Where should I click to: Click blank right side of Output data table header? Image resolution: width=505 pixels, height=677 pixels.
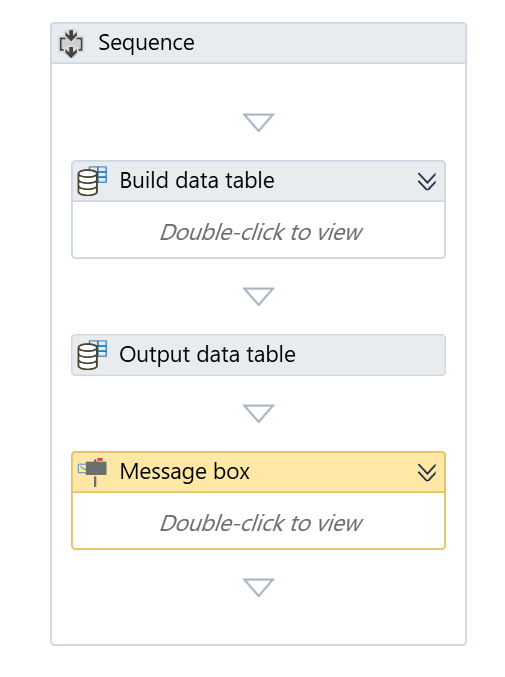369,355
